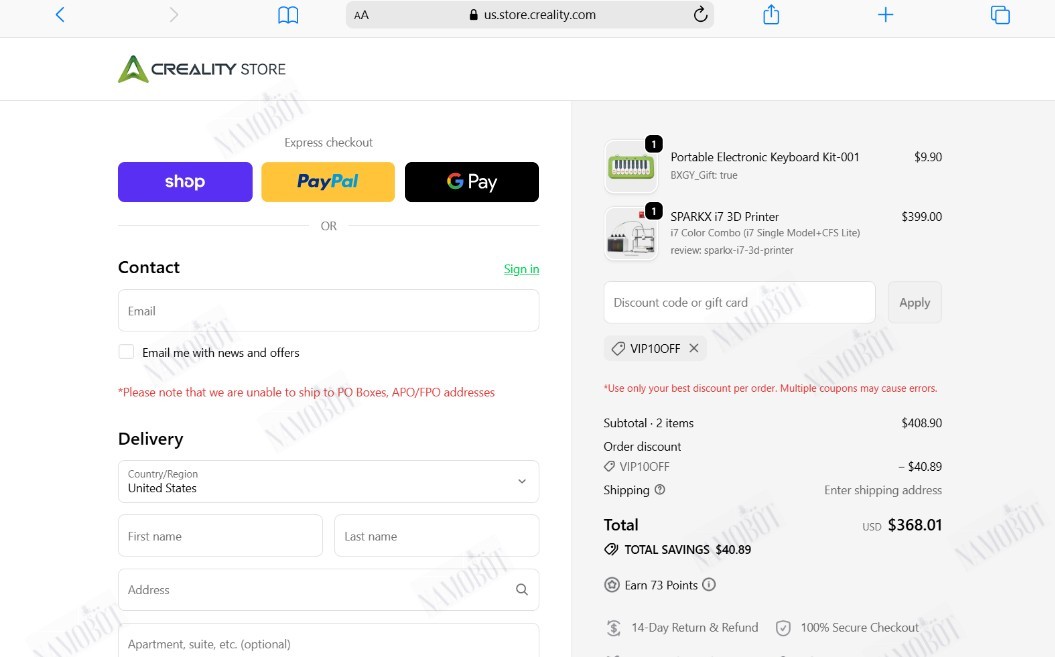Click the SPARKX i7 3D Printer title

coord(725,217)
